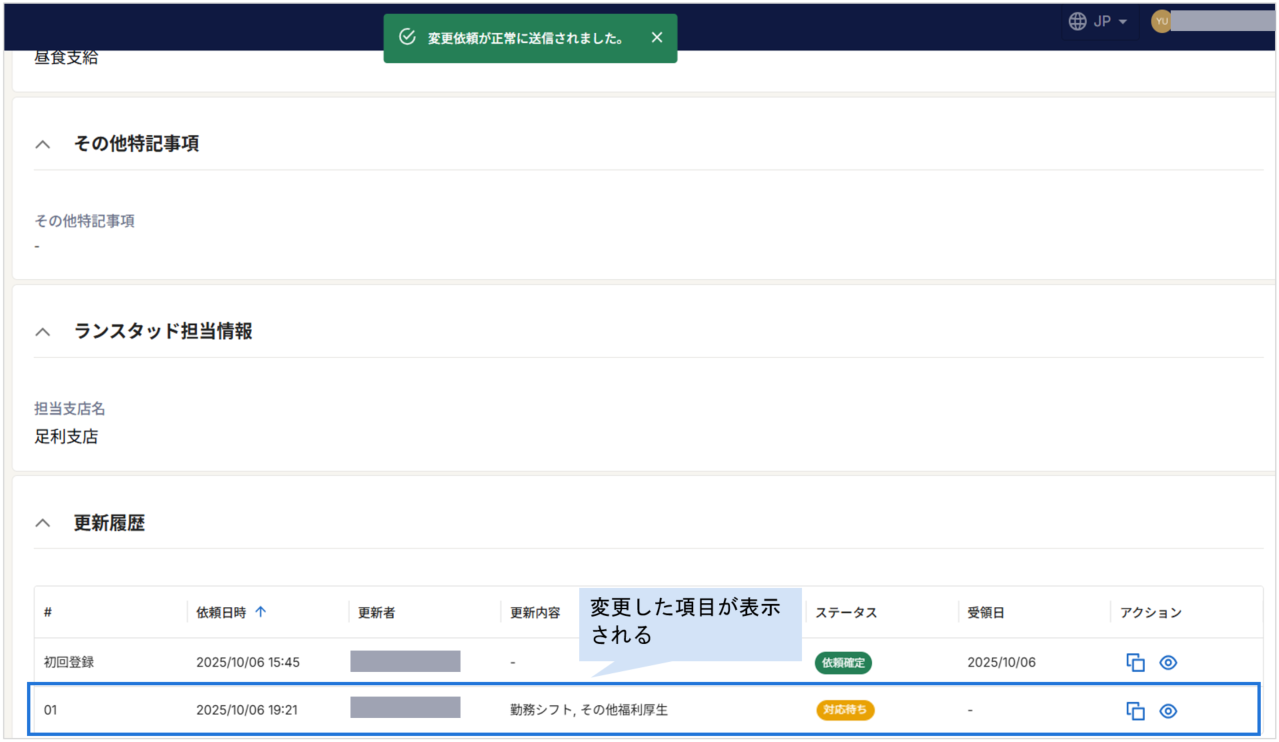Open the JP language dropdown arrow
Screen dimensions: 1279x742
[x=1123, y=22]
